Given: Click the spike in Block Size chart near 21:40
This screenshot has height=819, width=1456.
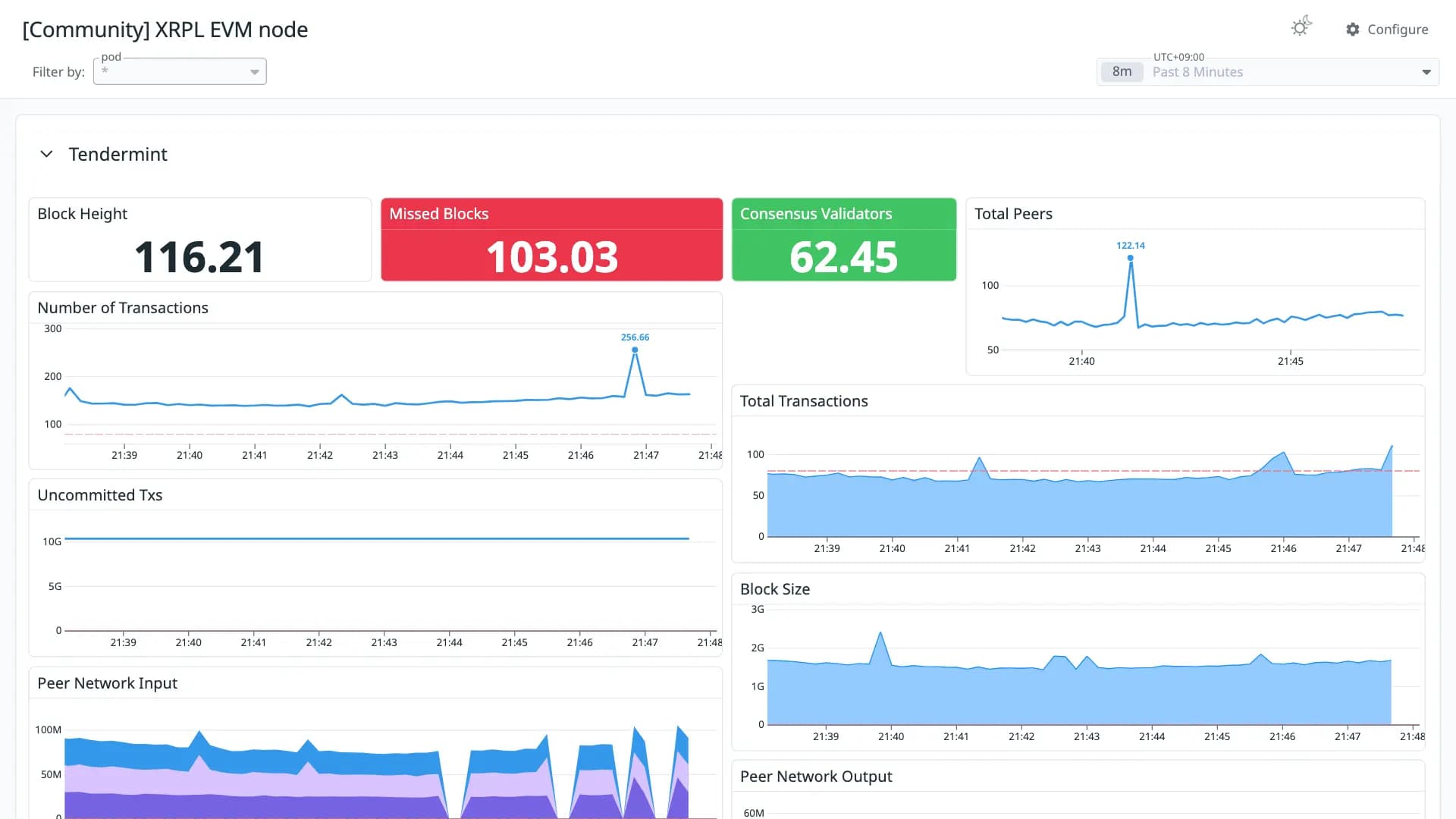Looking at the screenshot, I should (880, 634).
